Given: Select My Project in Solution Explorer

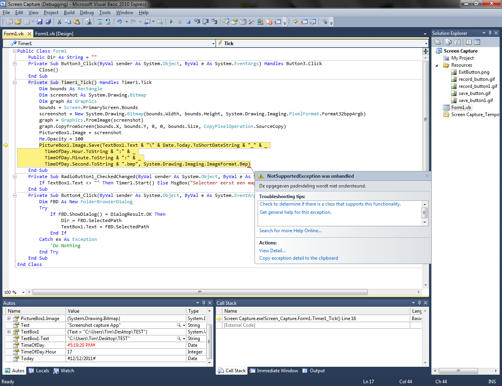Looking at the screenshot, I should 462,58.
